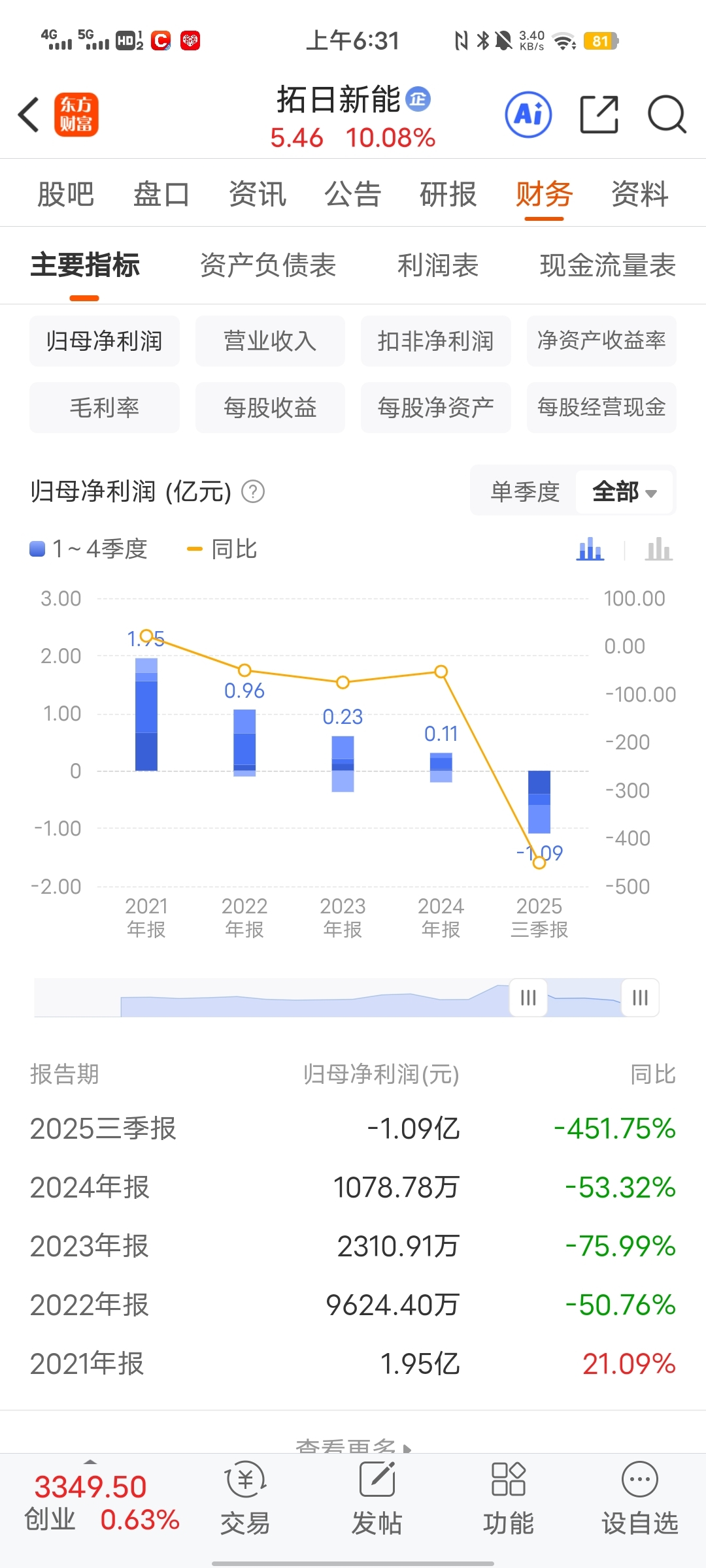Tap the share icon

(599, 114)
